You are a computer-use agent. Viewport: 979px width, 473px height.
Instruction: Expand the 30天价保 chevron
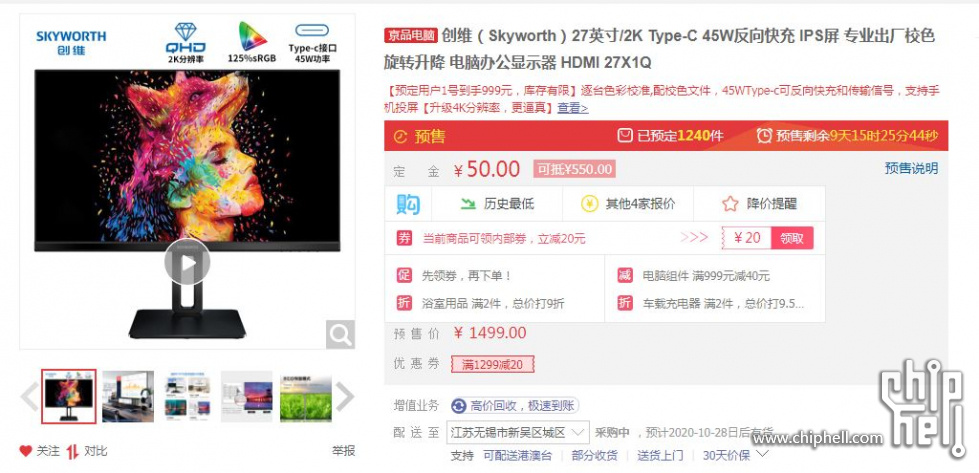coord(762,454)
